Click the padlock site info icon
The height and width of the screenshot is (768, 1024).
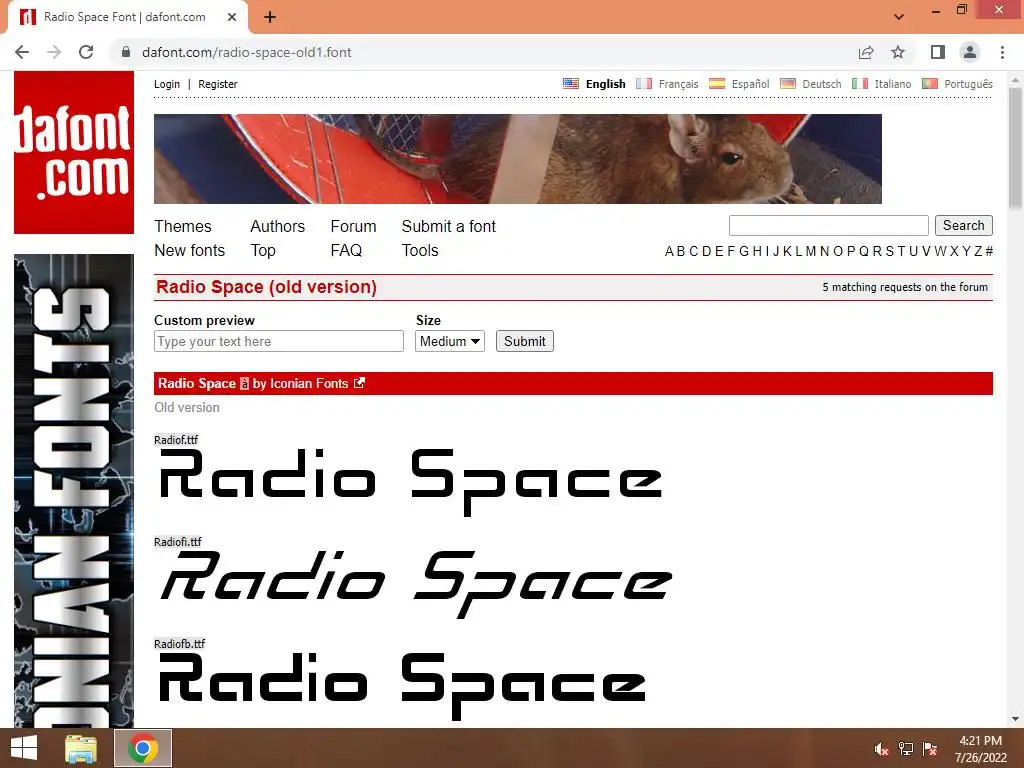coord(126,52)
